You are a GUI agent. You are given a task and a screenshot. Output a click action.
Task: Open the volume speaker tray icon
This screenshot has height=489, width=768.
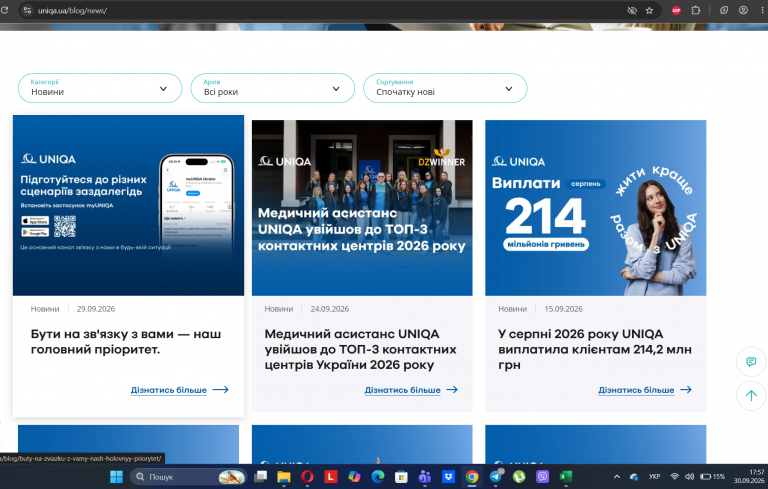(689, 477)
